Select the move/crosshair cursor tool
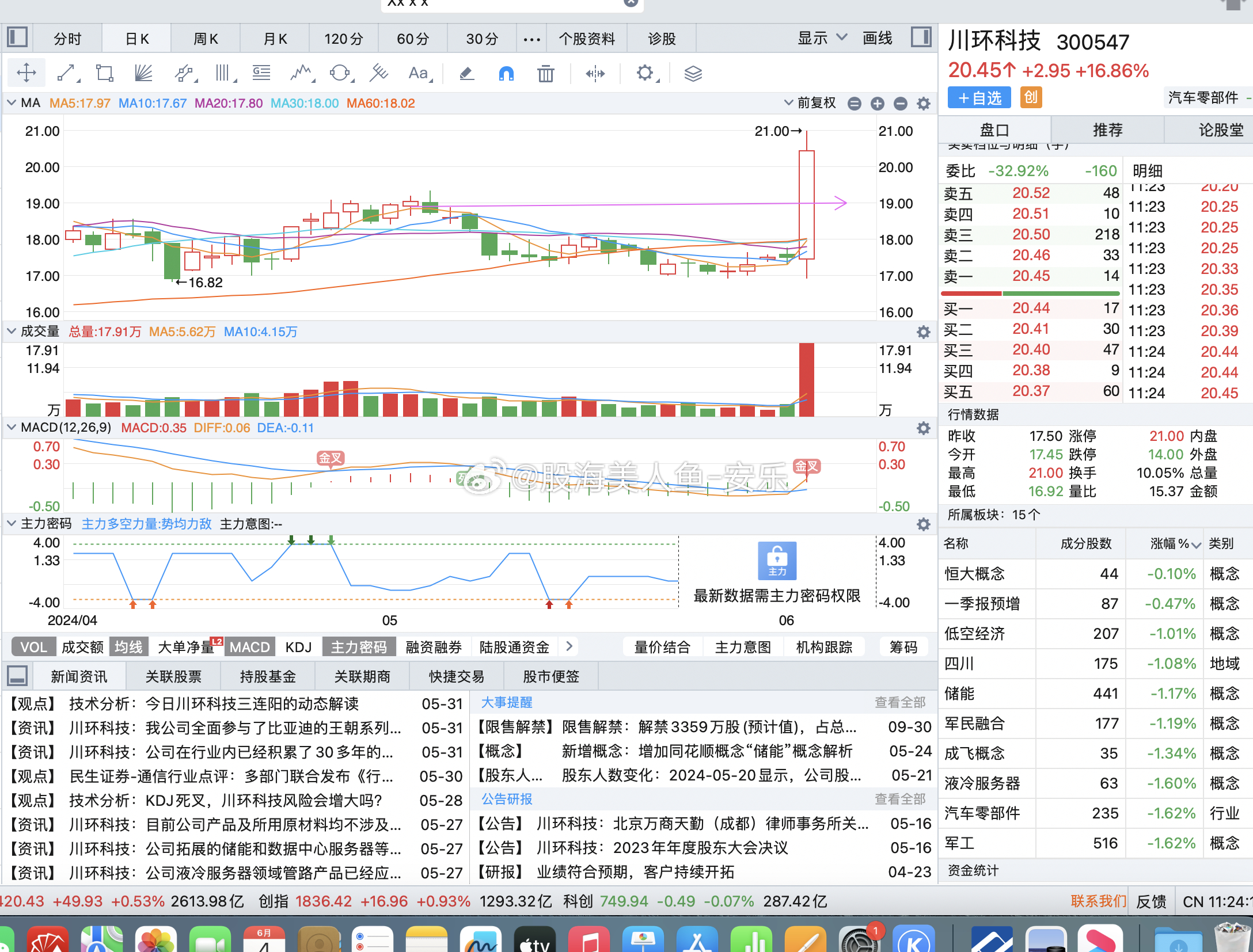Viewport: 1253px width, 952px height. [26, 73]
